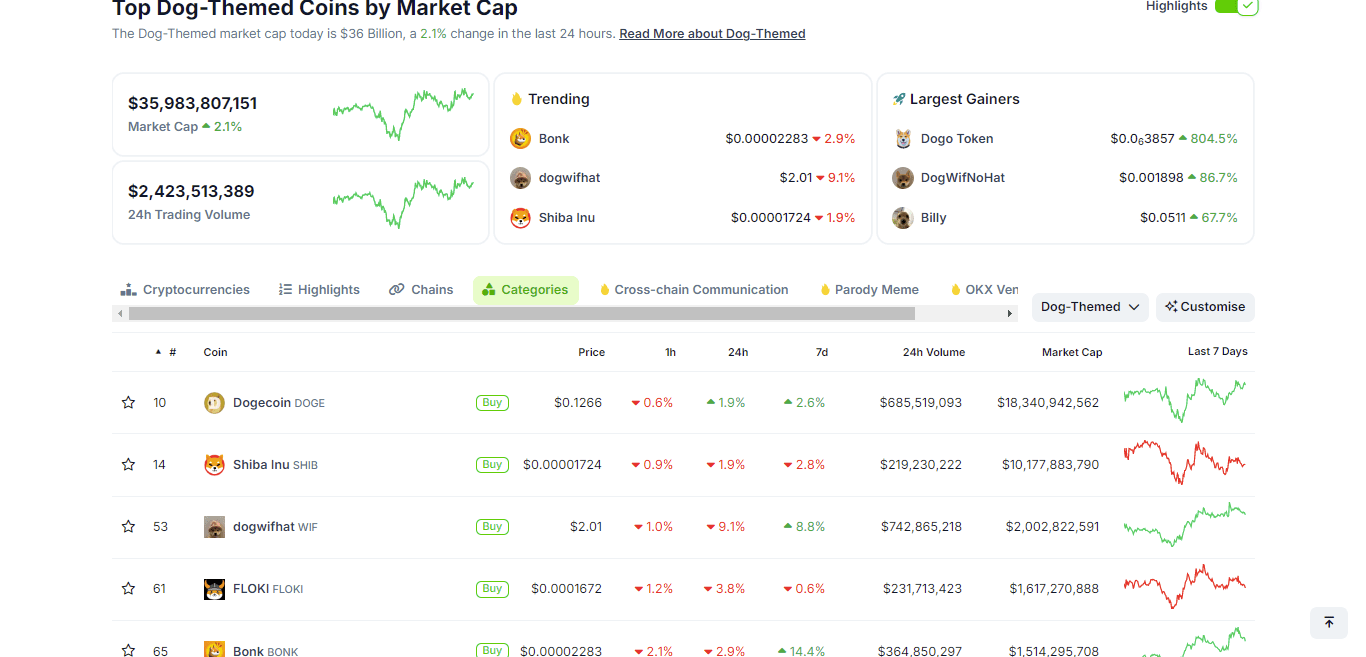Click the Dogo Token icon

(x=903, y=139)
